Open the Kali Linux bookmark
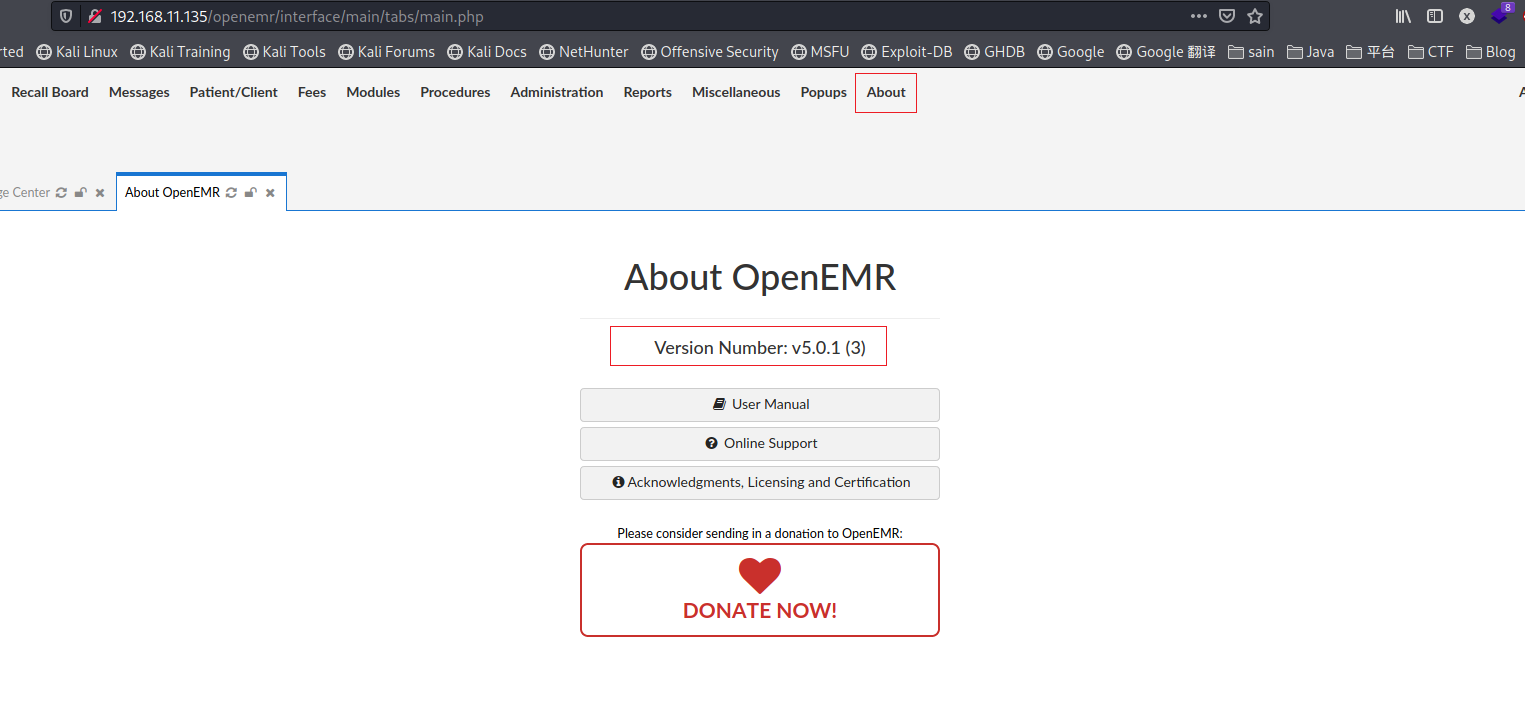 point(76,52)
